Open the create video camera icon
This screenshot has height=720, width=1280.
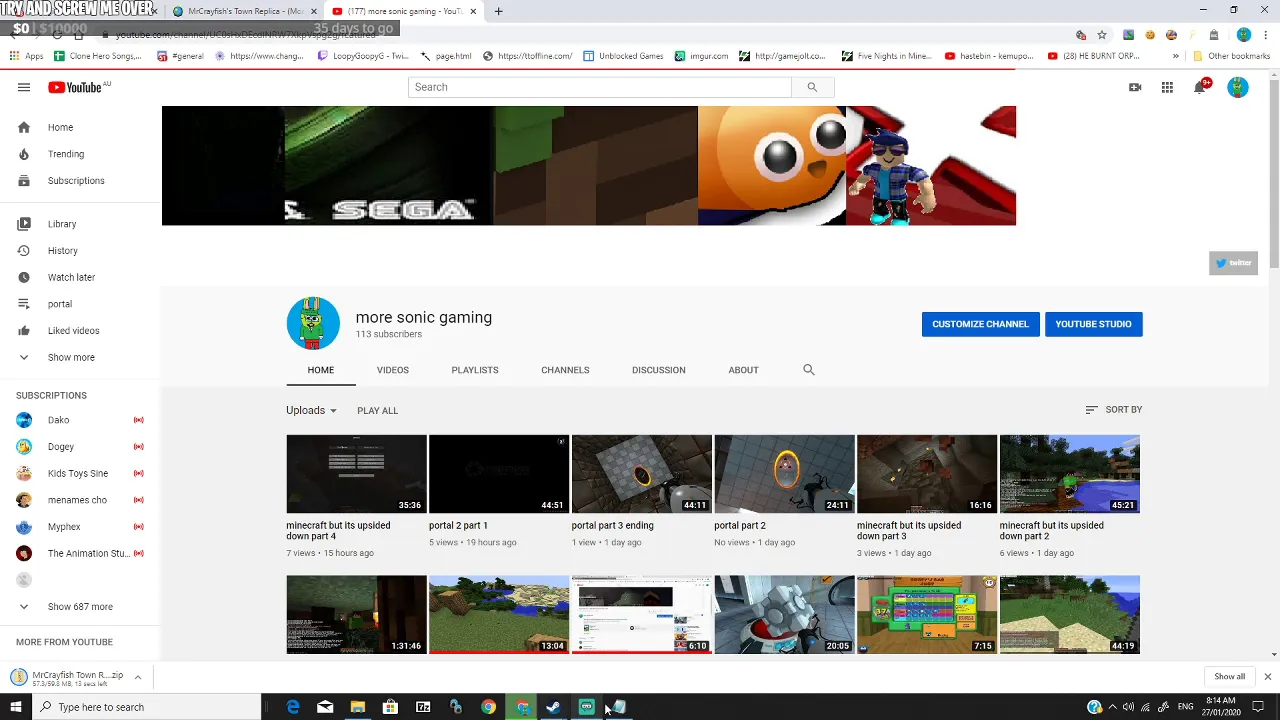click(1135, 87)
